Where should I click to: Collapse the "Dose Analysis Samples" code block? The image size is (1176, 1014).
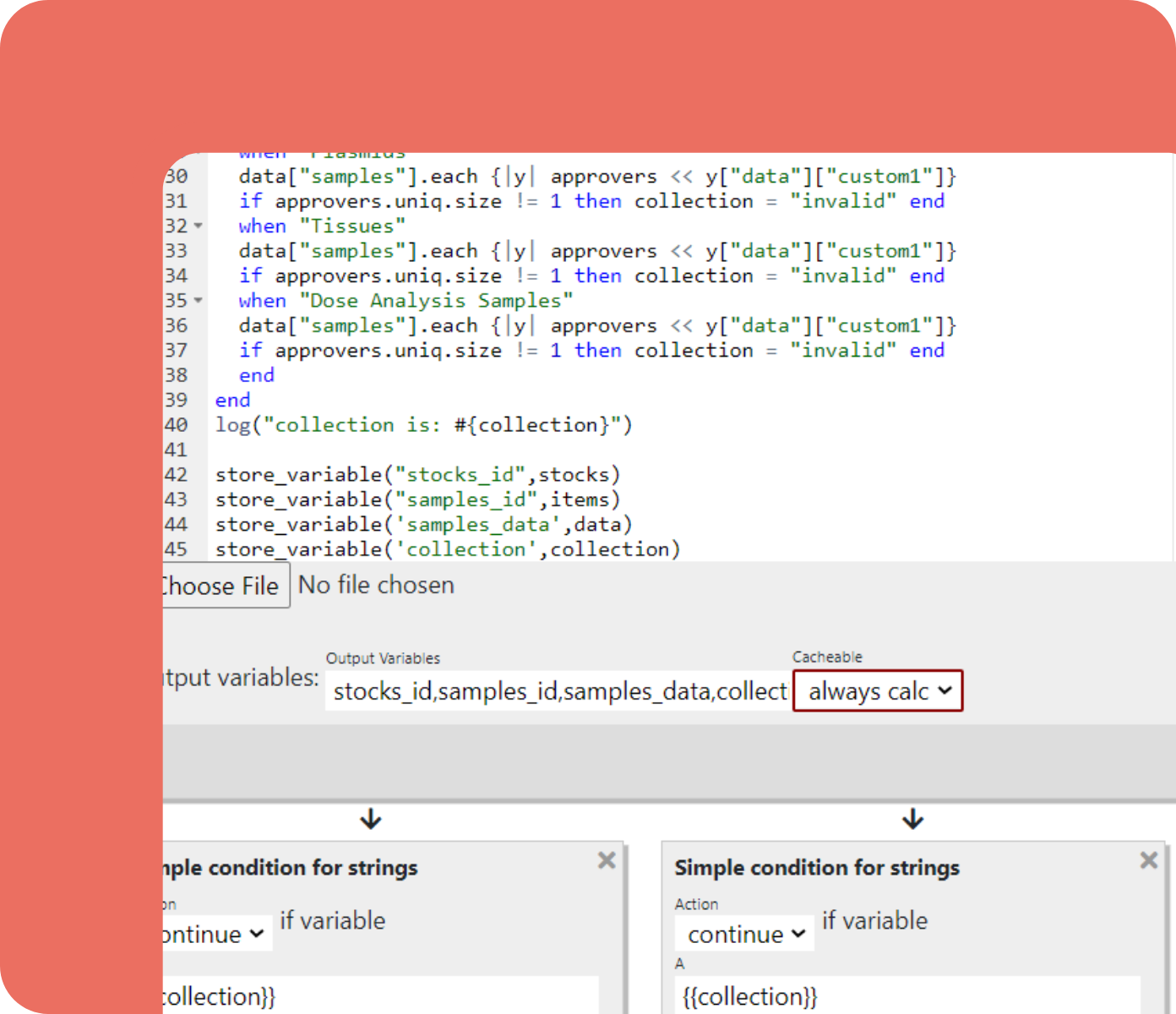click(x=198, y=300)
